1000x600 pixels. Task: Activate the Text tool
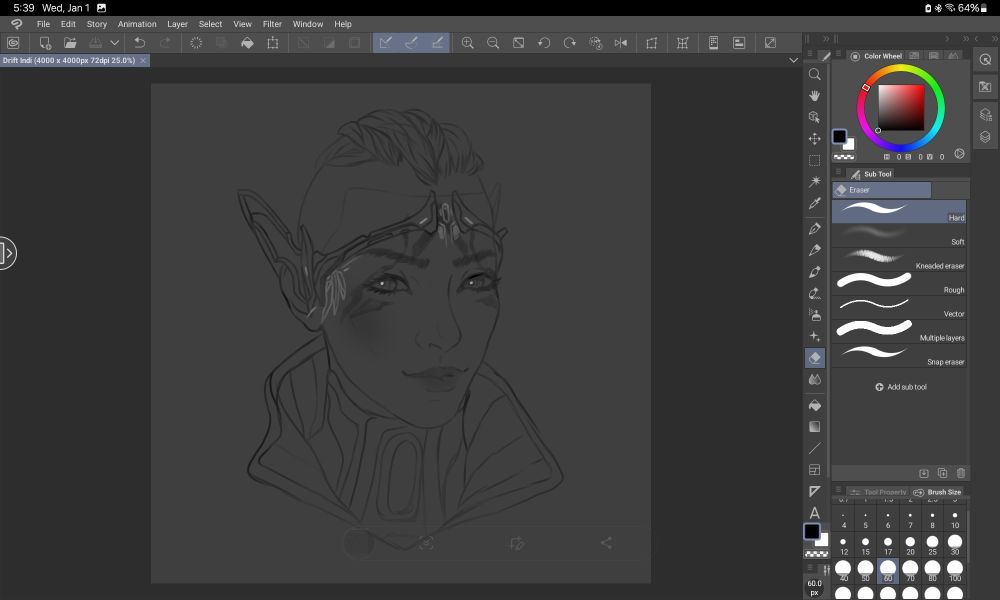click(x=815, y=513)
